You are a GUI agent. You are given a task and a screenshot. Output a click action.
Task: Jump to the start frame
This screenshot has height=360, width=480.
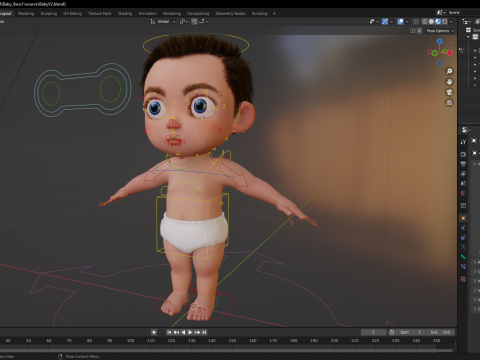[x=169, y=332]
